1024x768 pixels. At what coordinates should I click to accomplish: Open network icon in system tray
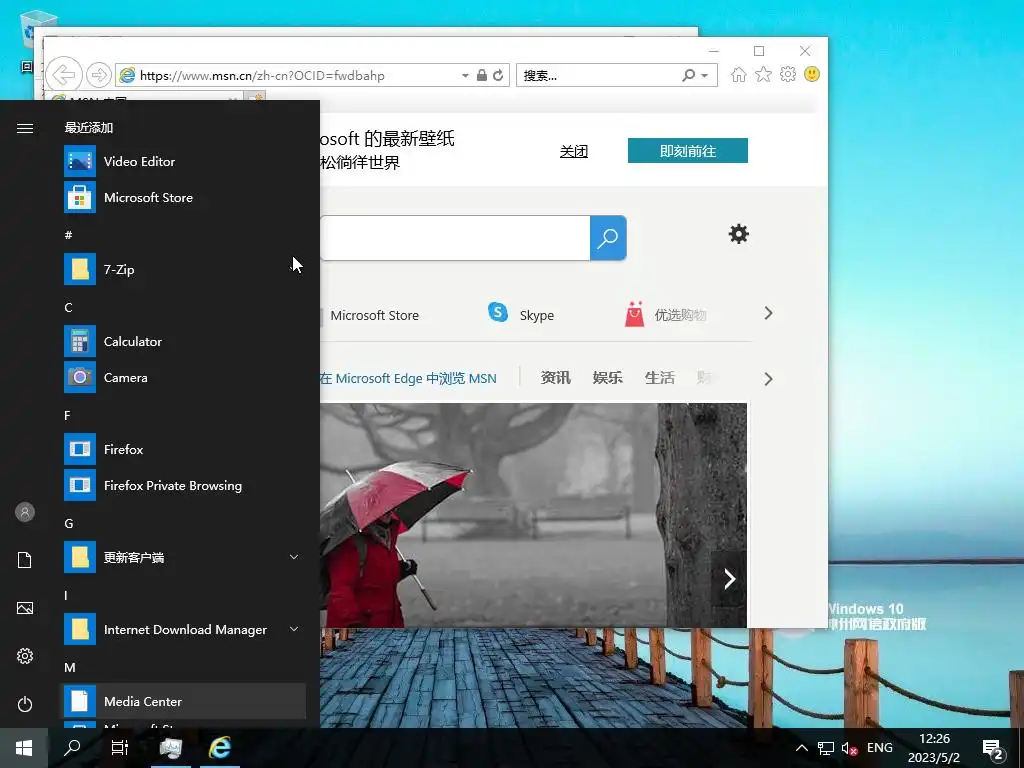pyautogui.click(x=826, y=748)
